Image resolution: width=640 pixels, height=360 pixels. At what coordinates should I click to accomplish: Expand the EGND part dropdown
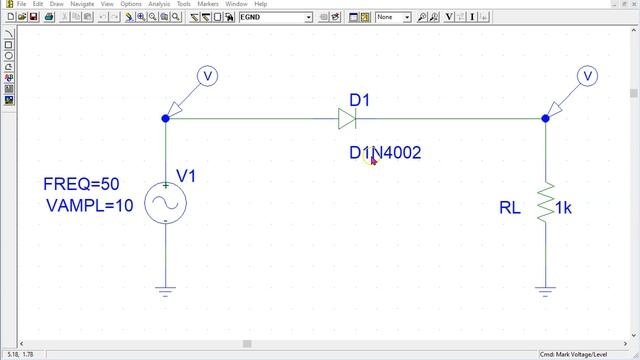point(309,17)
